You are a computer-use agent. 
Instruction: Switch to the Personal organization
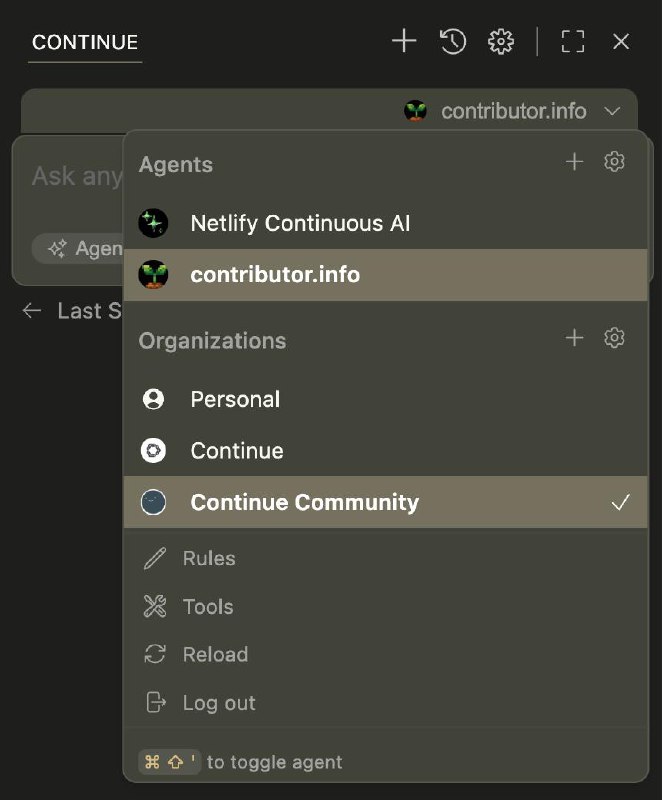pos(235,399)
